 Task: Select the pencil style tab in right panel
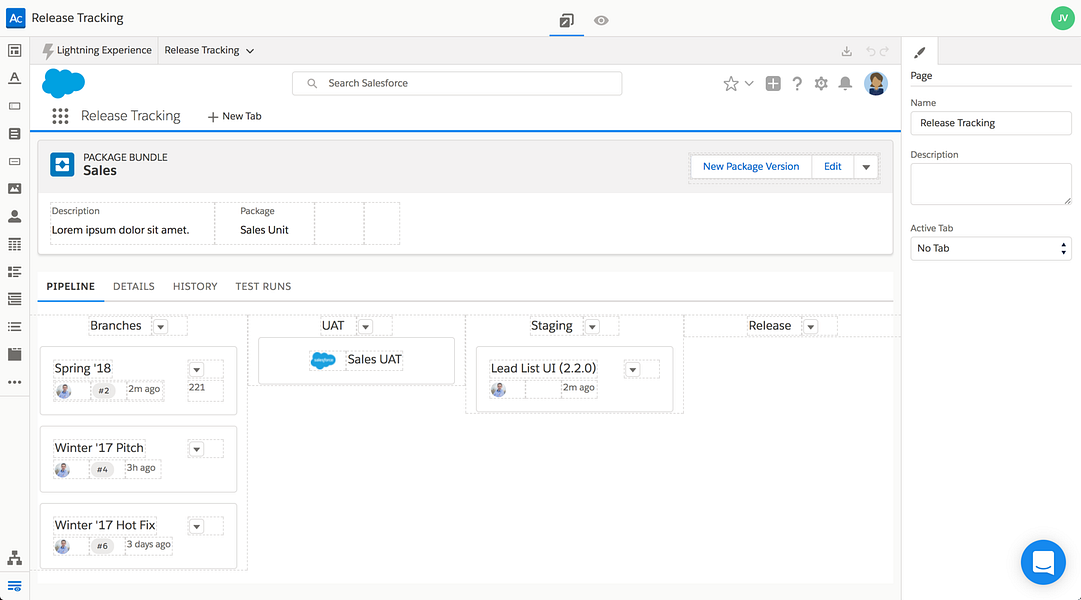[920, 52]
